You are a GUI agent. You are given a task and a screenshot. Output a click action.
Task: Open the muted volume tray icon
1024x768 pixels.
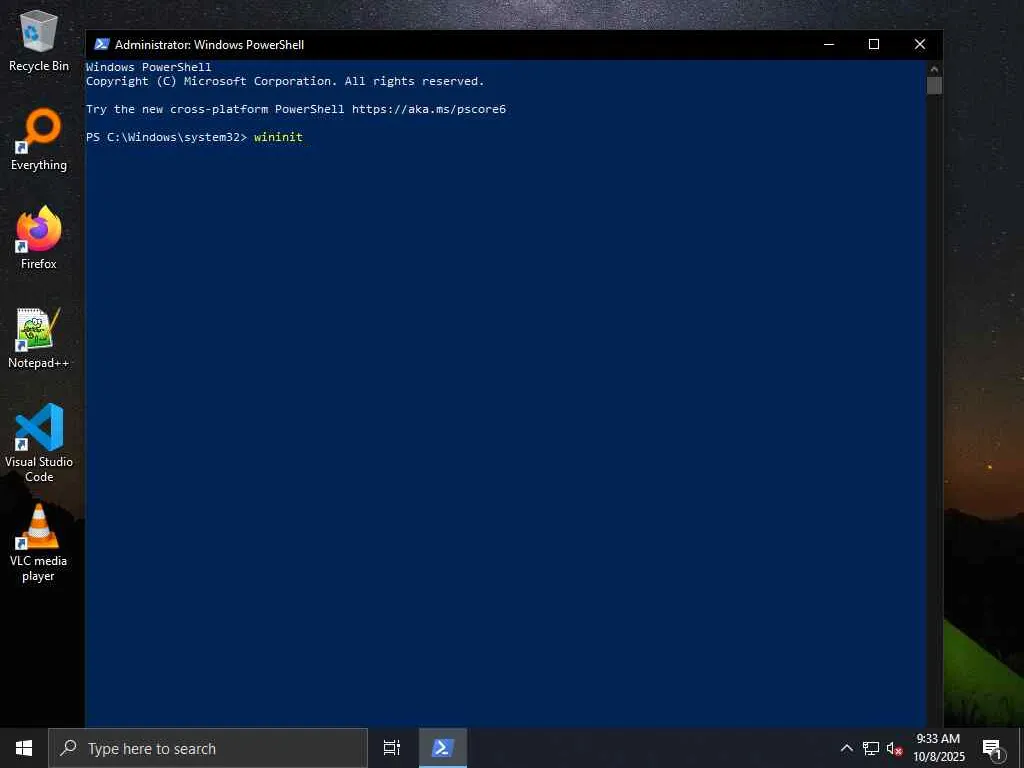(894, 748)
